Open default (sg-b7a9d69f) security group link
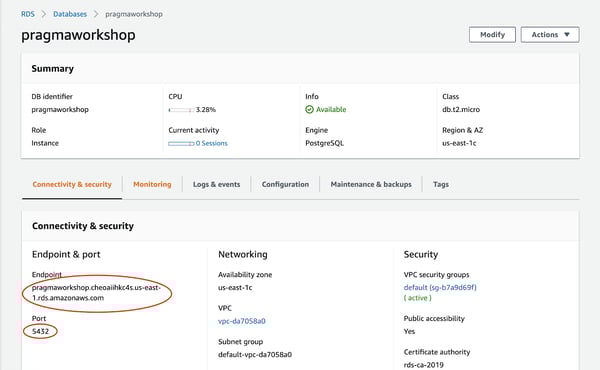The height and width of the screenshot is (370, 600). [440, 287]
